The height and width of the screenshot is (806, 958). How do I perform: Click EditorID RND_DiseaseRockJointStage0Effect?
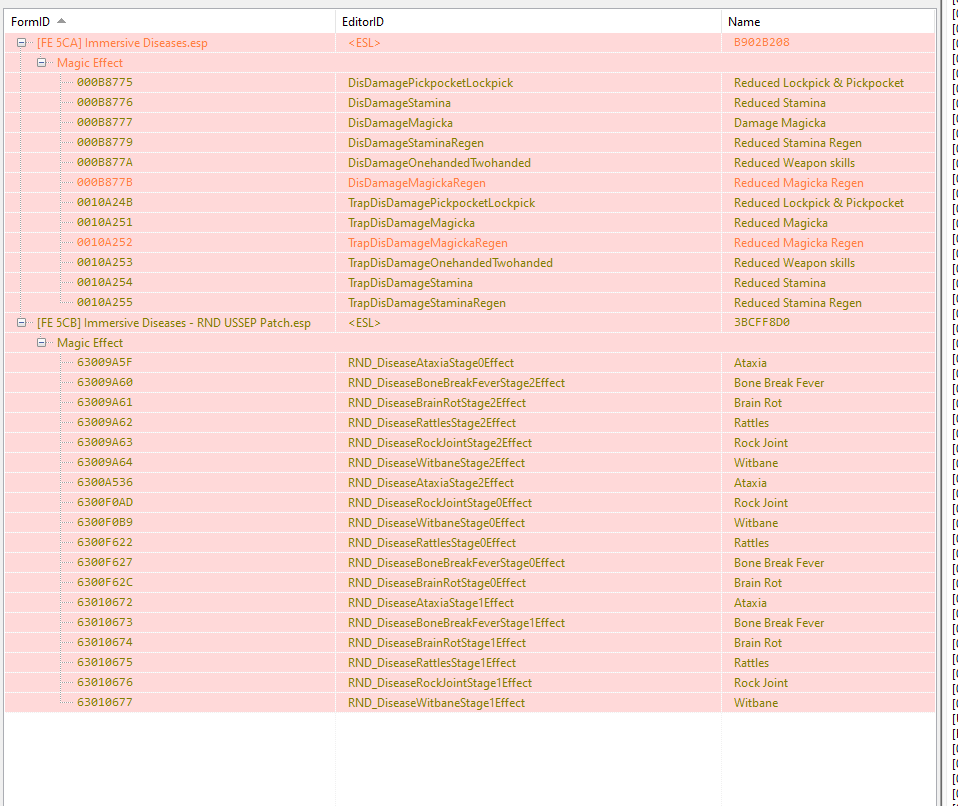(x=440, y=503)
